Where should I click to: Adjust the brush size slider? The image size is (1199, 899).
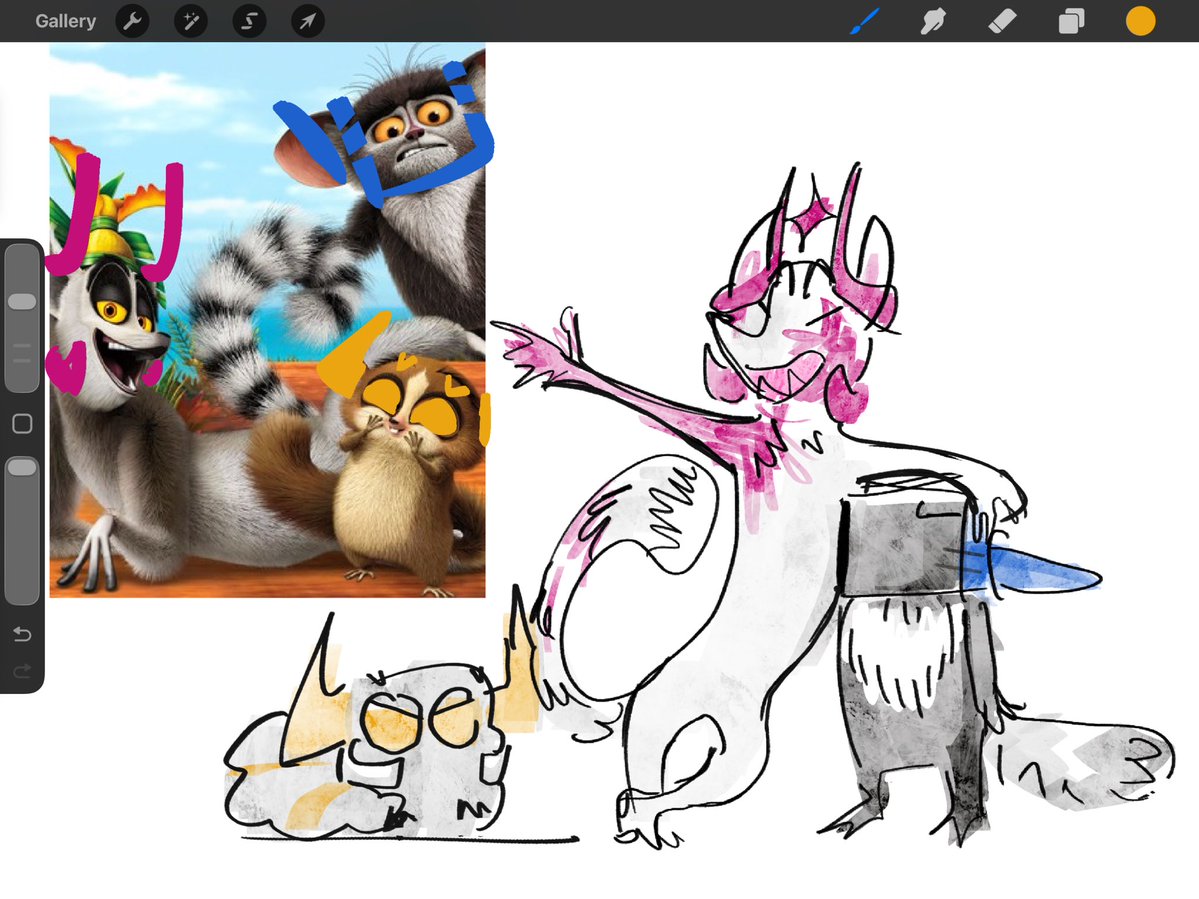tap(22, 318)
